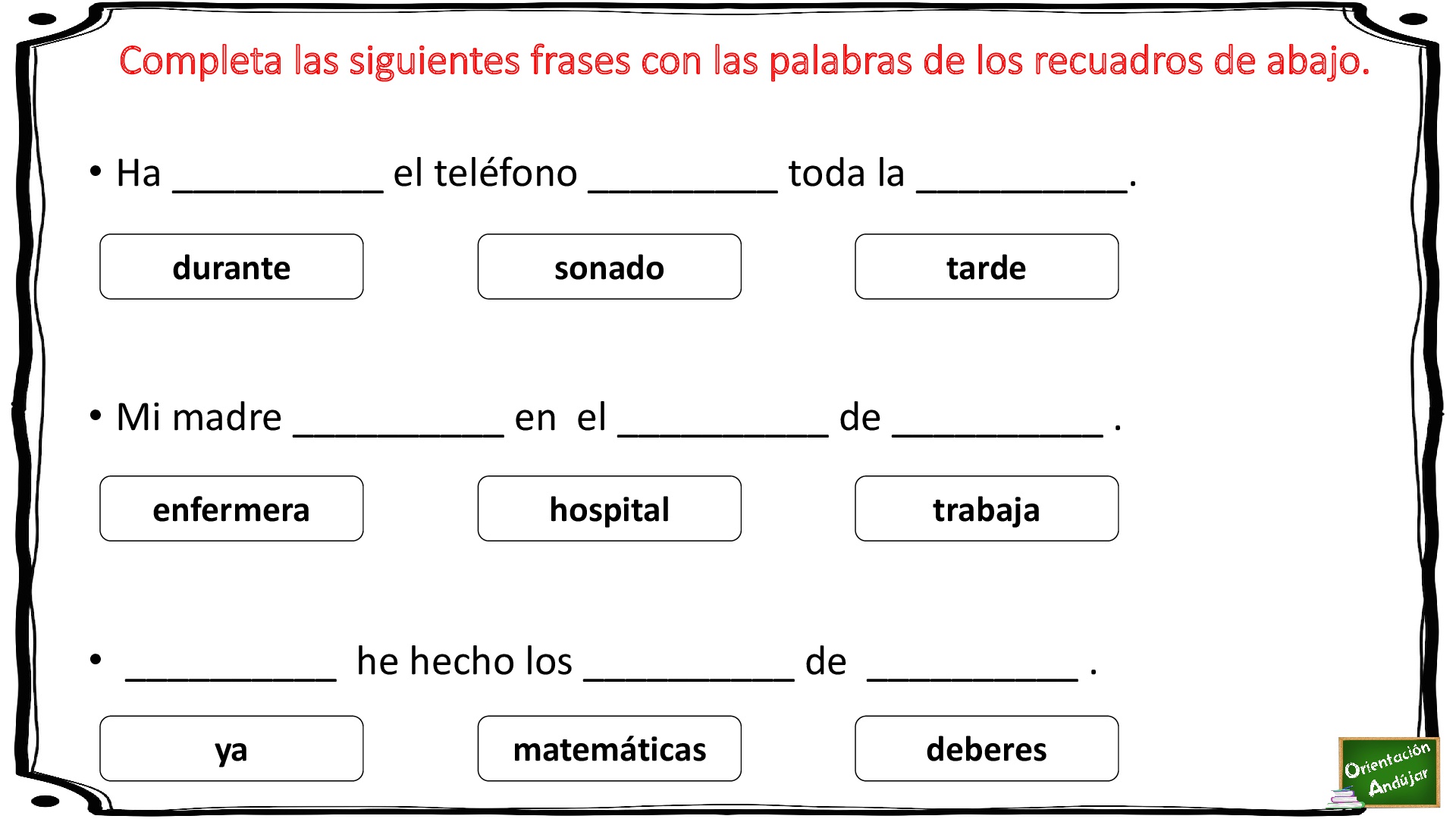Select the word box 'sonado'
This screenshot has height=819, width=1456.
(609, 267)
